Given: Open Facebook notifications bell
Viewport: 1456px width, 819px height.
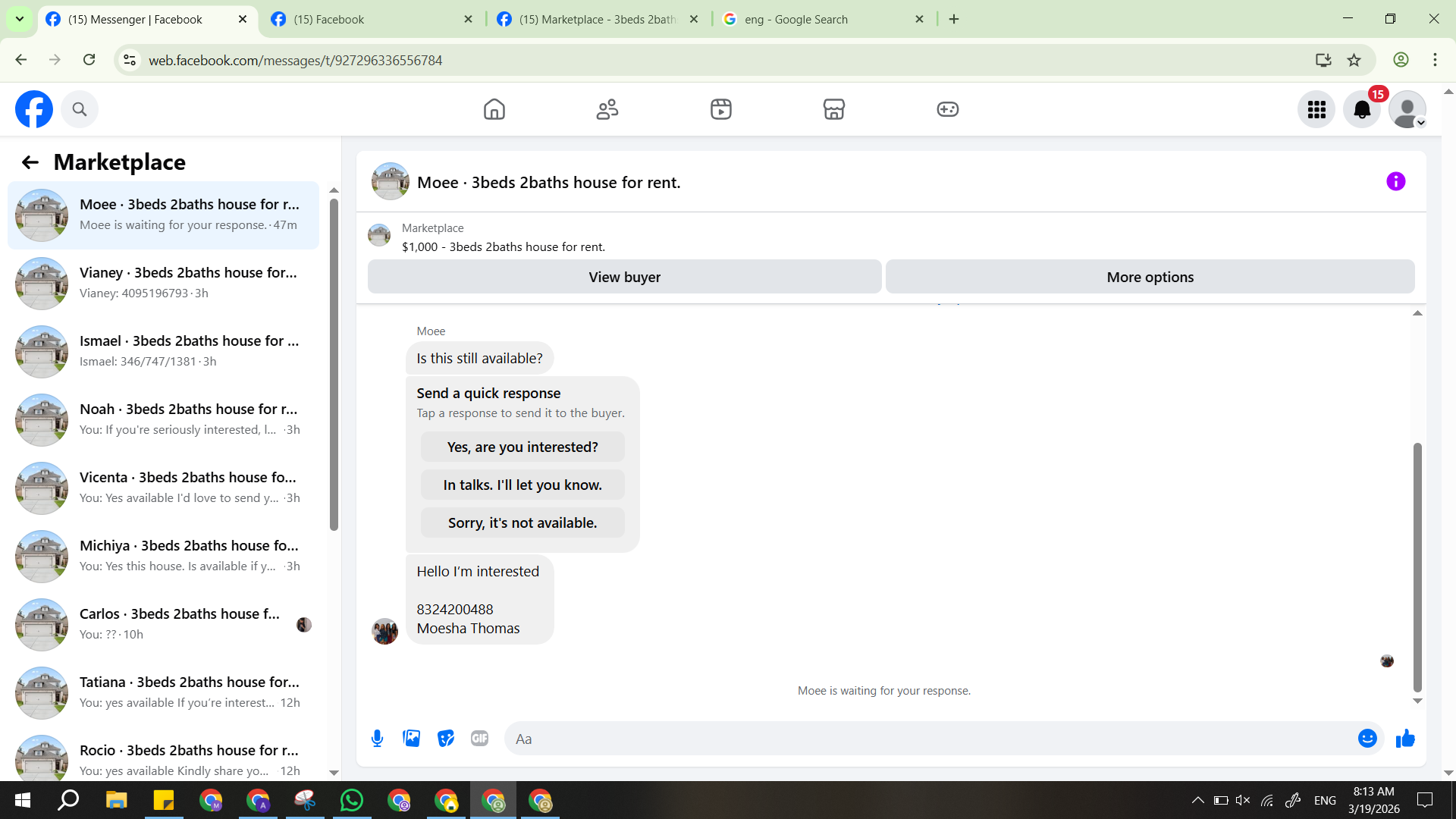Looking at the screenshot, I should click(x=1362, y=110).
